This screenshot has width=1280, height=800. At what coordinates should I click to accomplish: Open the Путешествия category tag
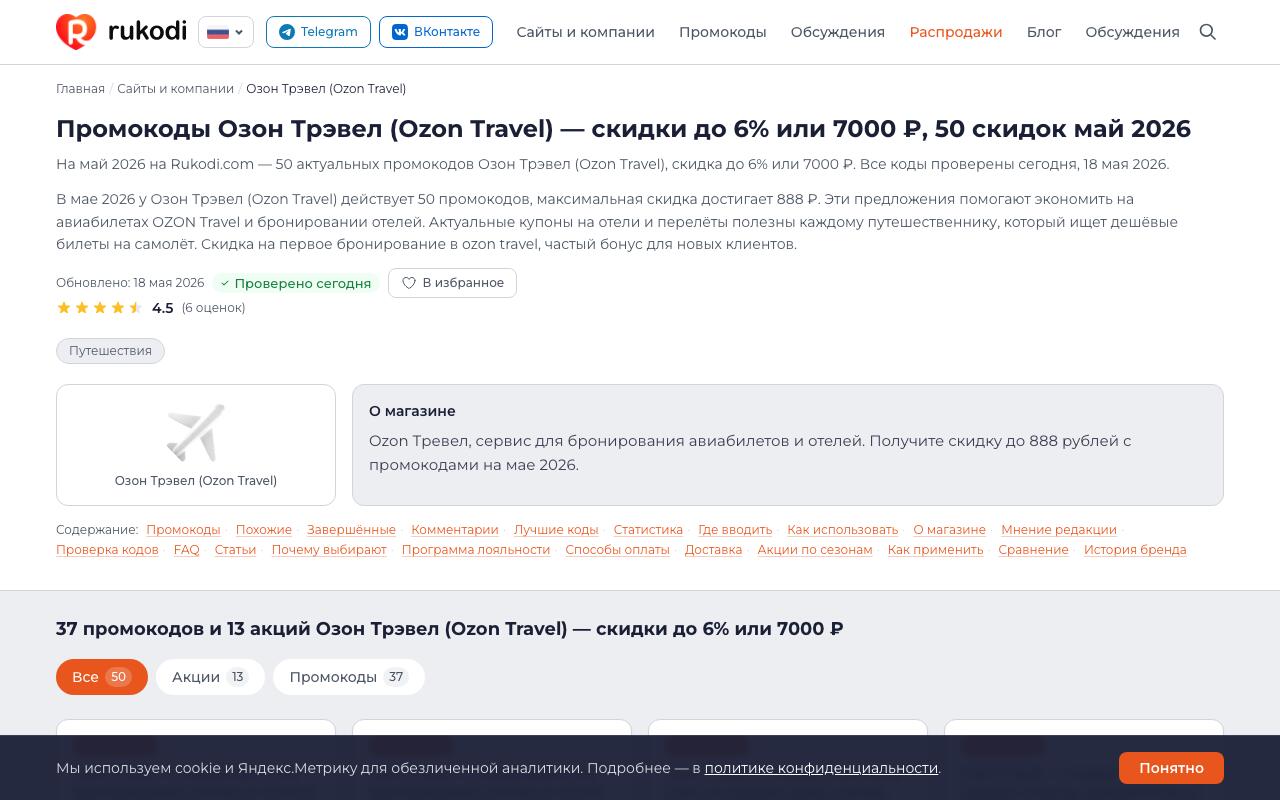(110, 351)
